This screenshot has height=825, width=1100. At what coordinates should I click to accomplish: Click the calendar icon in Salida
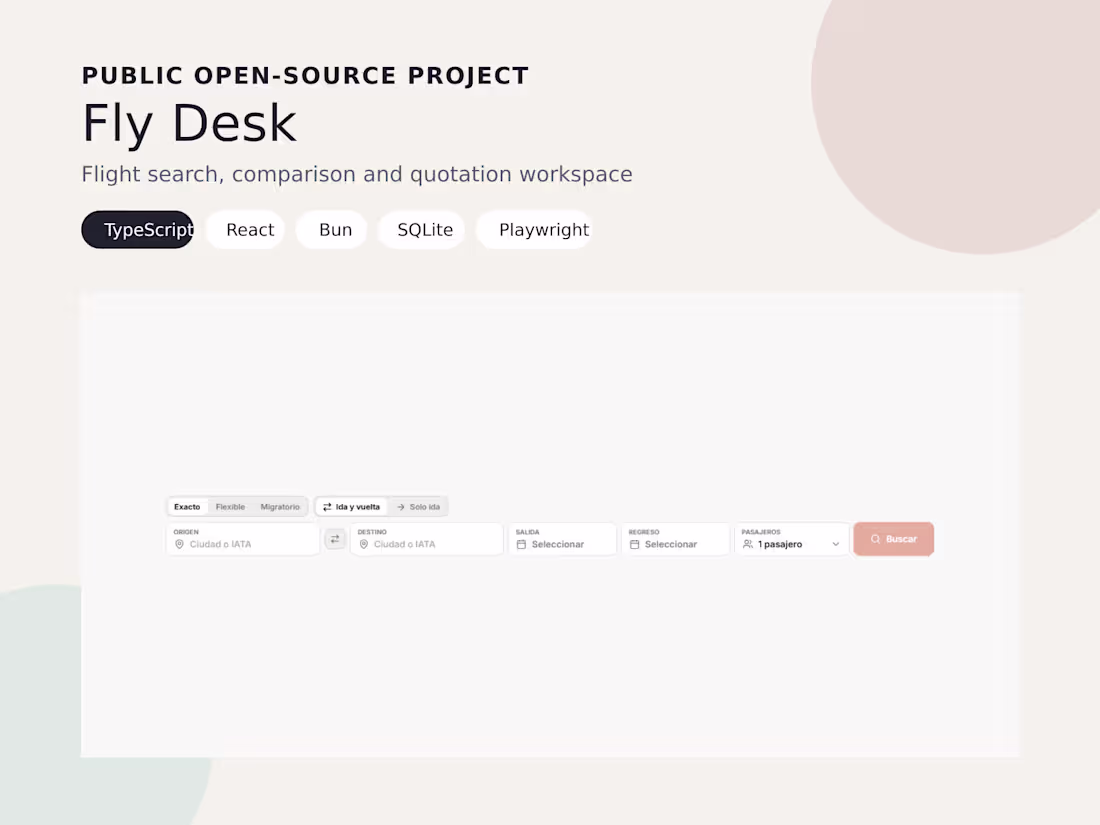point(521,544)
